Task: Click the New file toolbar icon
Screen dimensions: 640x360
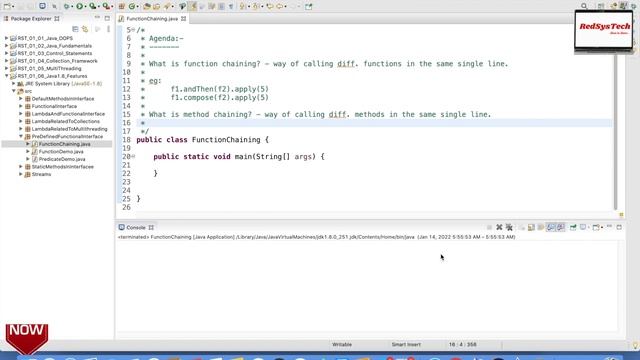Action: coord(7,6)
